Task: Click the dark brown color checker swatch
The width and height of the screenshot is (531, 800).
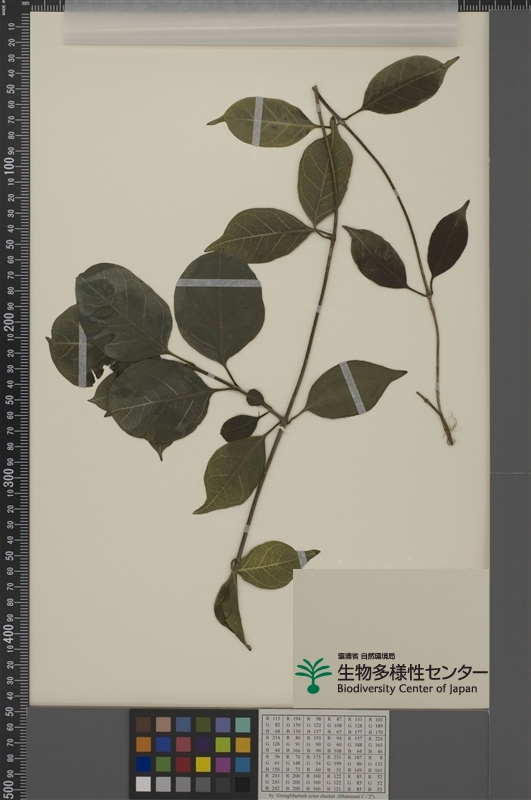Action: click(x=144, y=724)
